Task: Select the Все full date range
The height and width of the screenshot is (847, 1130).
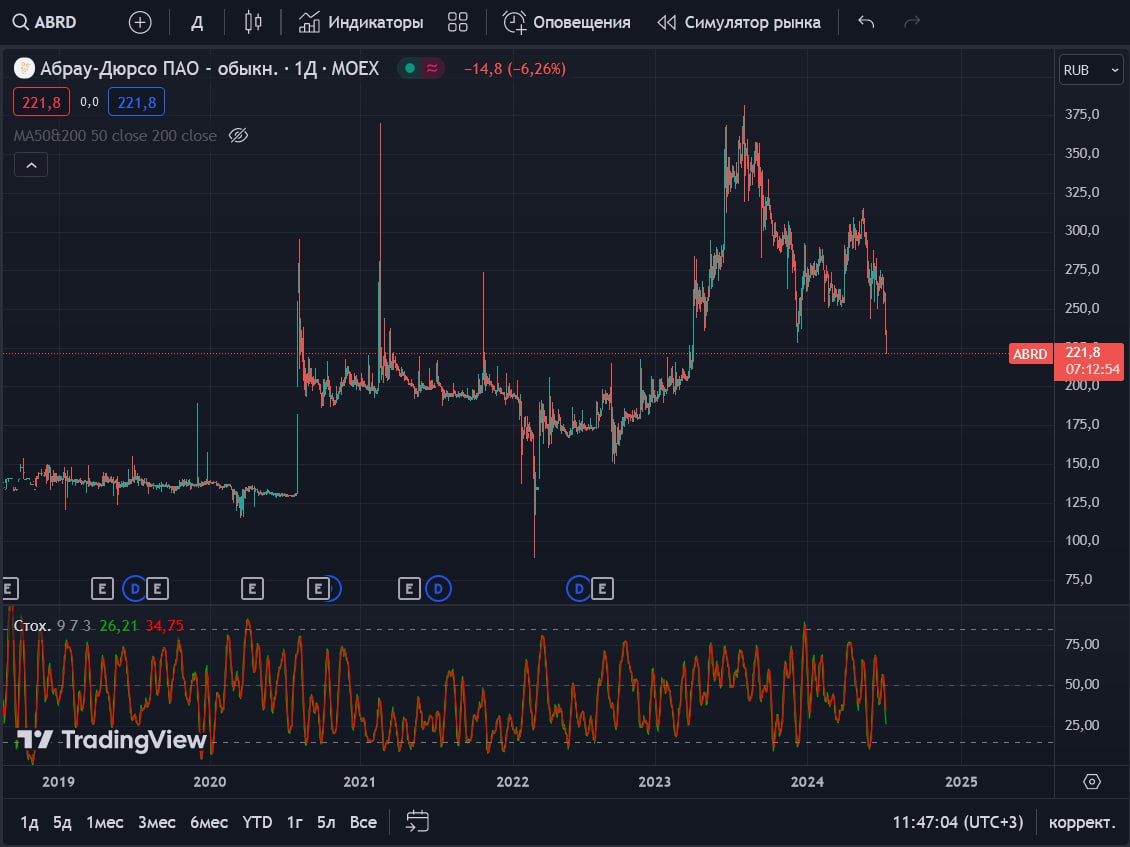Action: tap(363, 822)
